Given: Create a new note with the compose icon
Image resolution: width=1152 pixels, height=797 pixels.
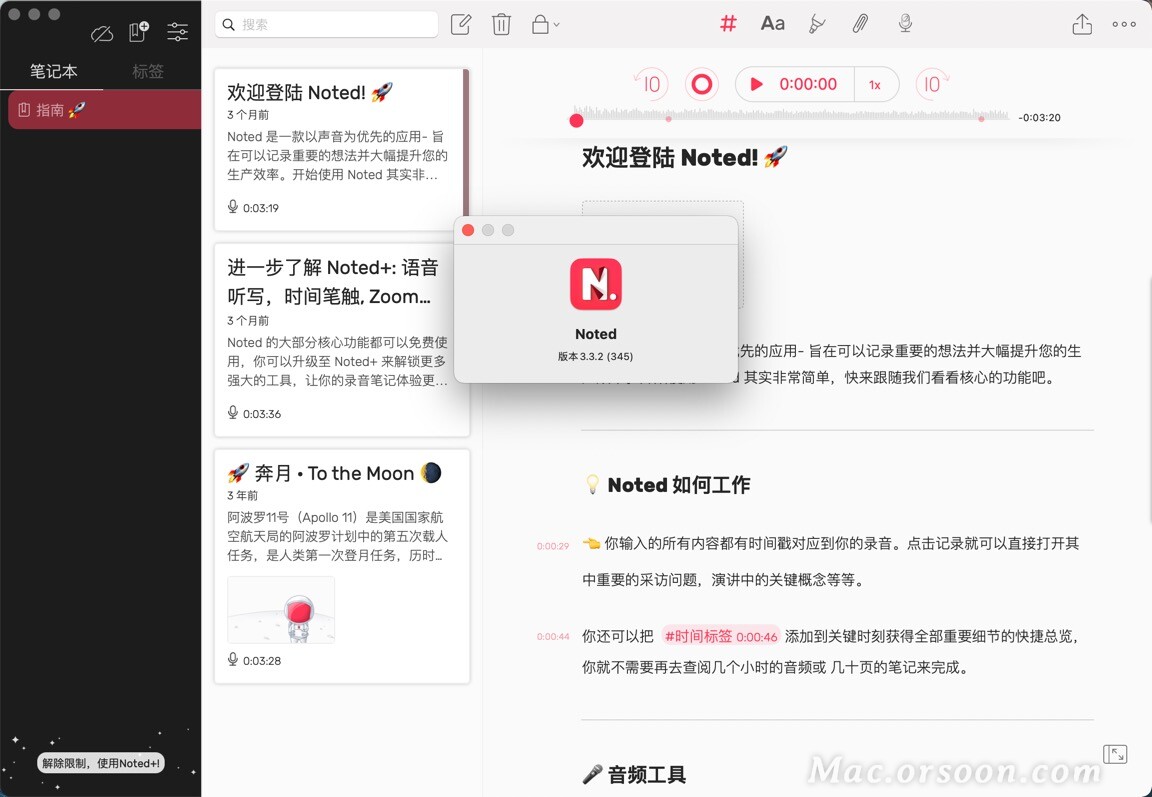Looking at the screenshot, I should point(461,23).
